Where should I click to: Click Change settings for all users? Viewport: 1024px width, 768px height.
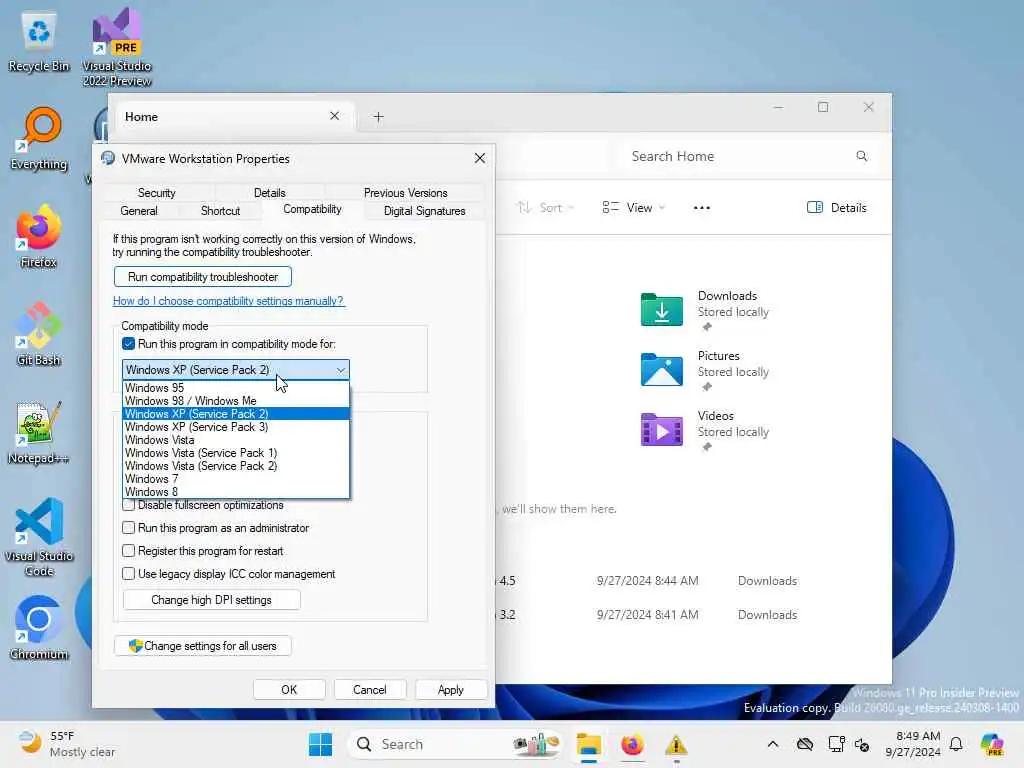click(203, 646)
